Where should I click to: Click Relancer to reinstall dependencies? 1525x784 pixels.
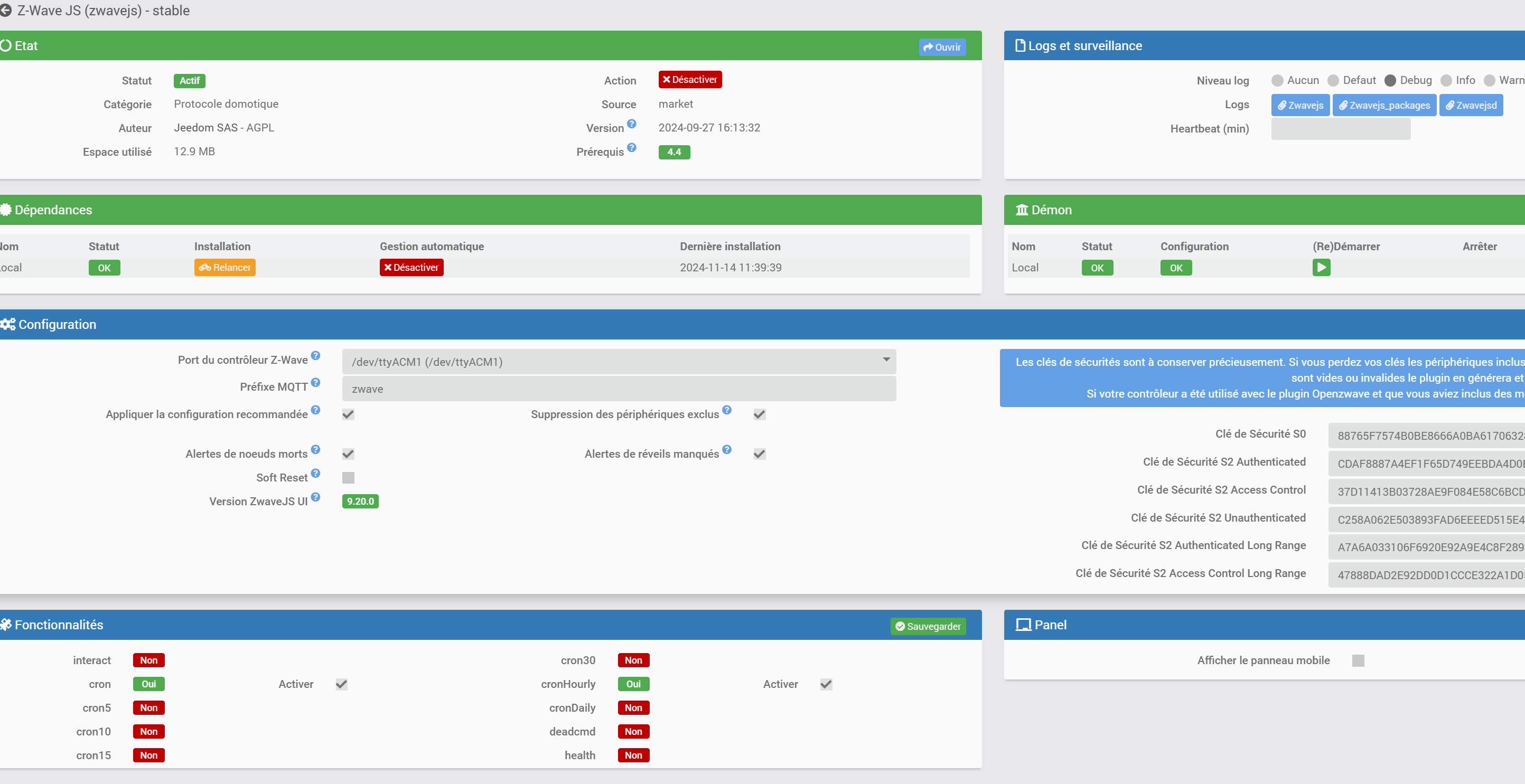click(x=225, y=268)
